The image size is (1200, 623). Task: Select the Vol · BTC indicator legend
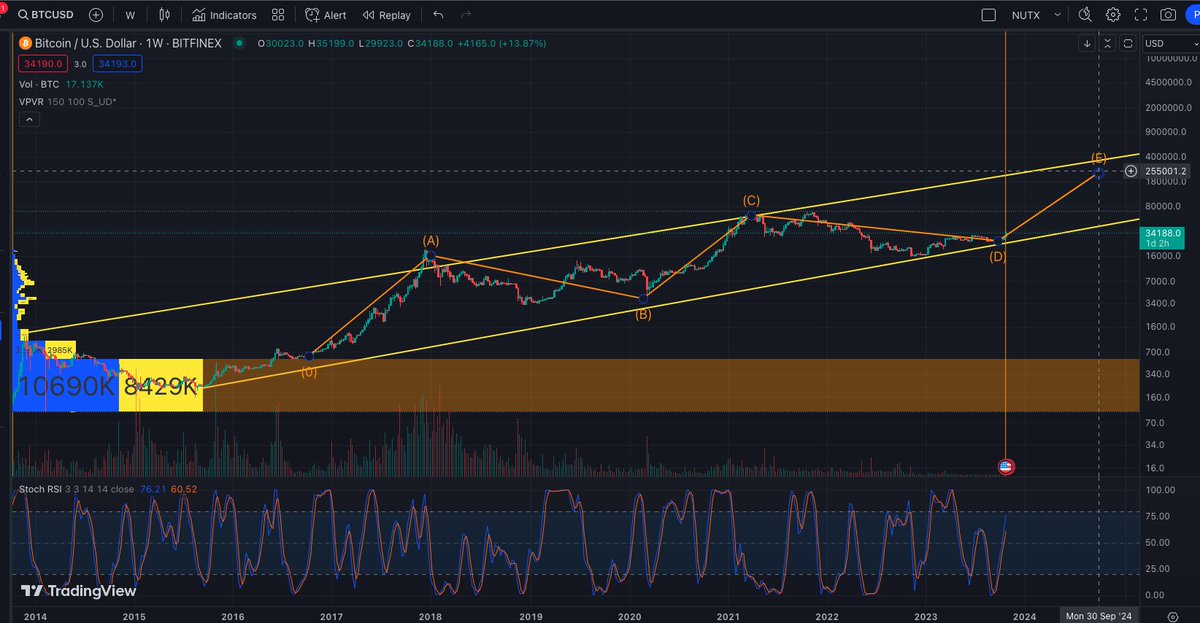tap(39, 85)
